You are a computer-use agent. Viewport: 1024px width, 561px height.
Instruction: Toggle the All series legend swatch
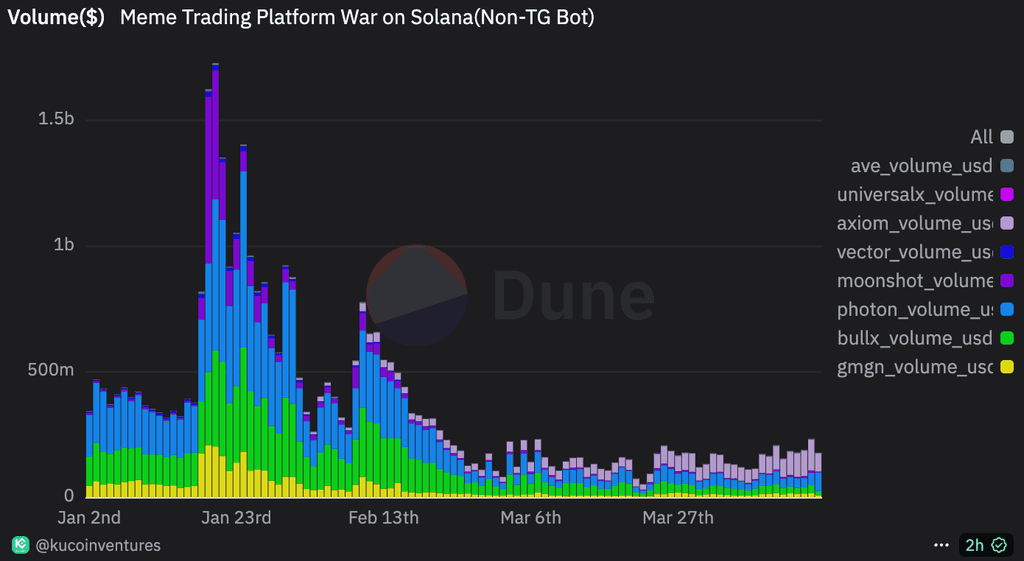[1007, 137]
